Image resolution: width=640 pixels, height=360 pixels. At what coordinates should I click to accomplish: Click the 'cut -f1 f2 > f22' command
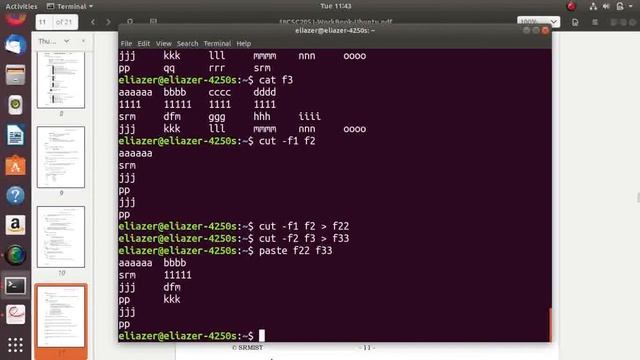tap(304, 226)
